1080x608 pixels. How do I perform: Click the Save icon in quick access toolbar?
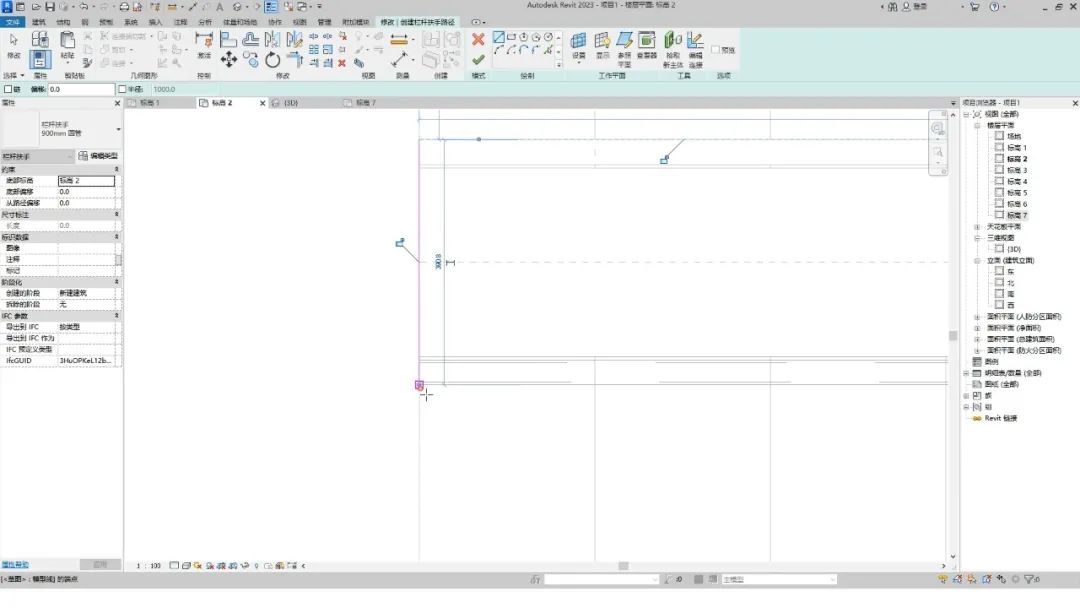[50, 6]
